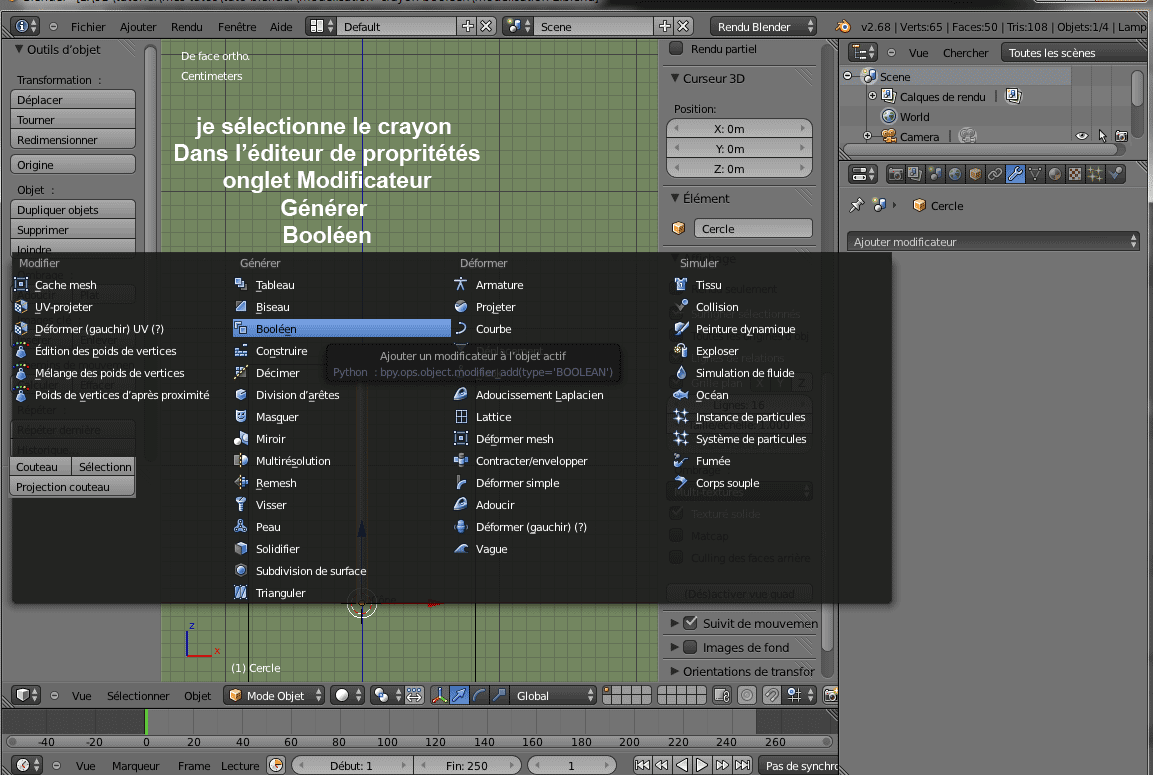Enable the 3D manipulator axes icon

[x=439, y=696]
